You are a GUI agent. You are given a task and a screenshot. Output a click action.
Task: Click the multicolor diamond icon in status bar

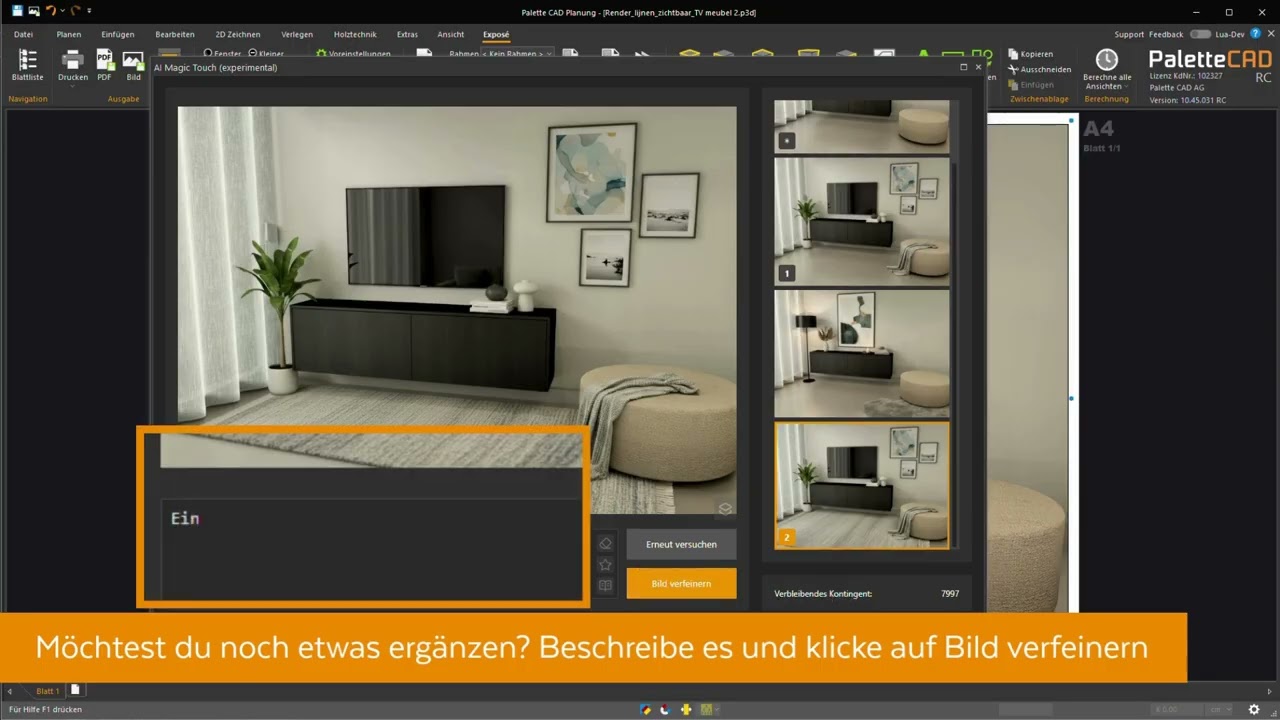point(646,709)
